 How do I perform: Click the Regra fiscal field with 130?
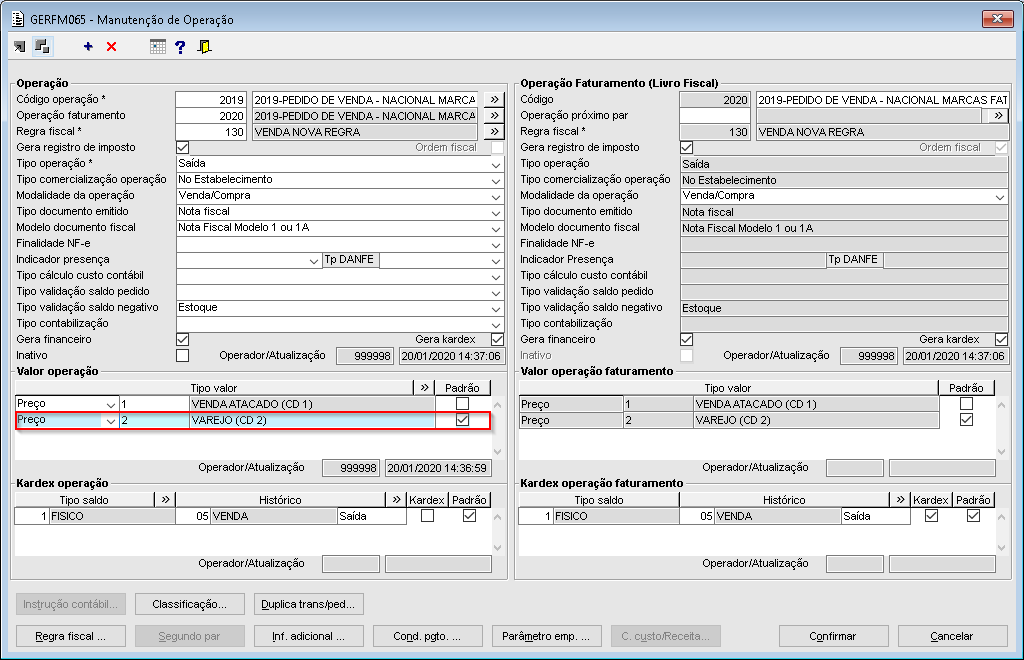(x=211, y=131)
